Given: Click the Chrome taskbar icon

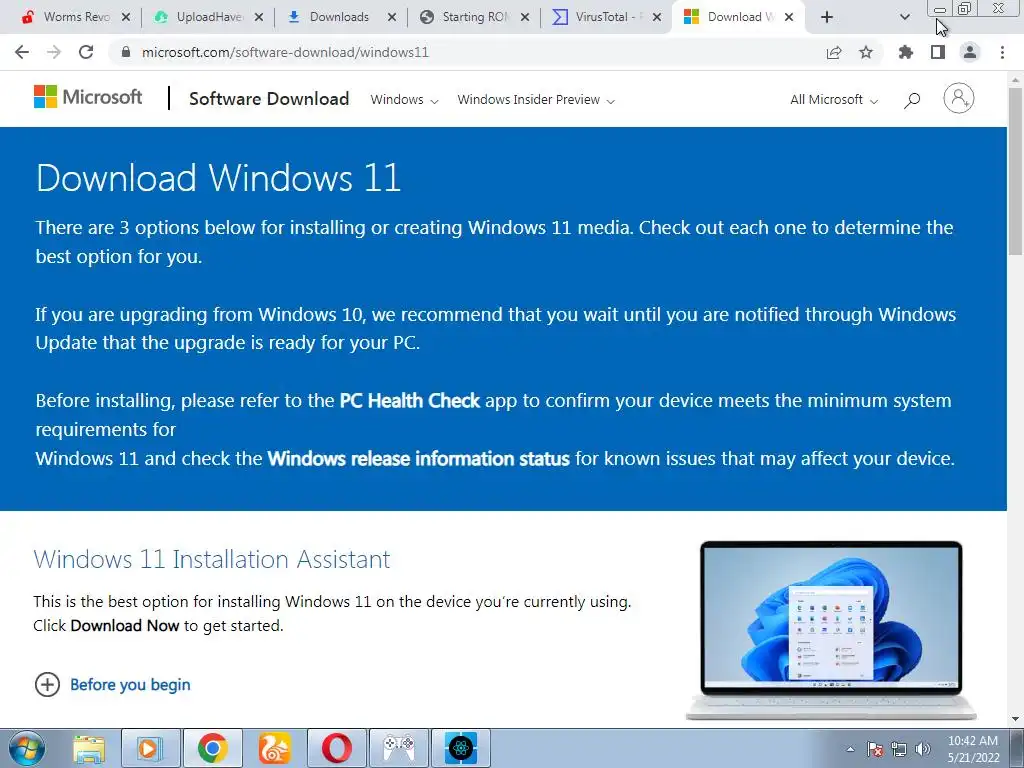Looking at the screenshot, I should 213,748.
